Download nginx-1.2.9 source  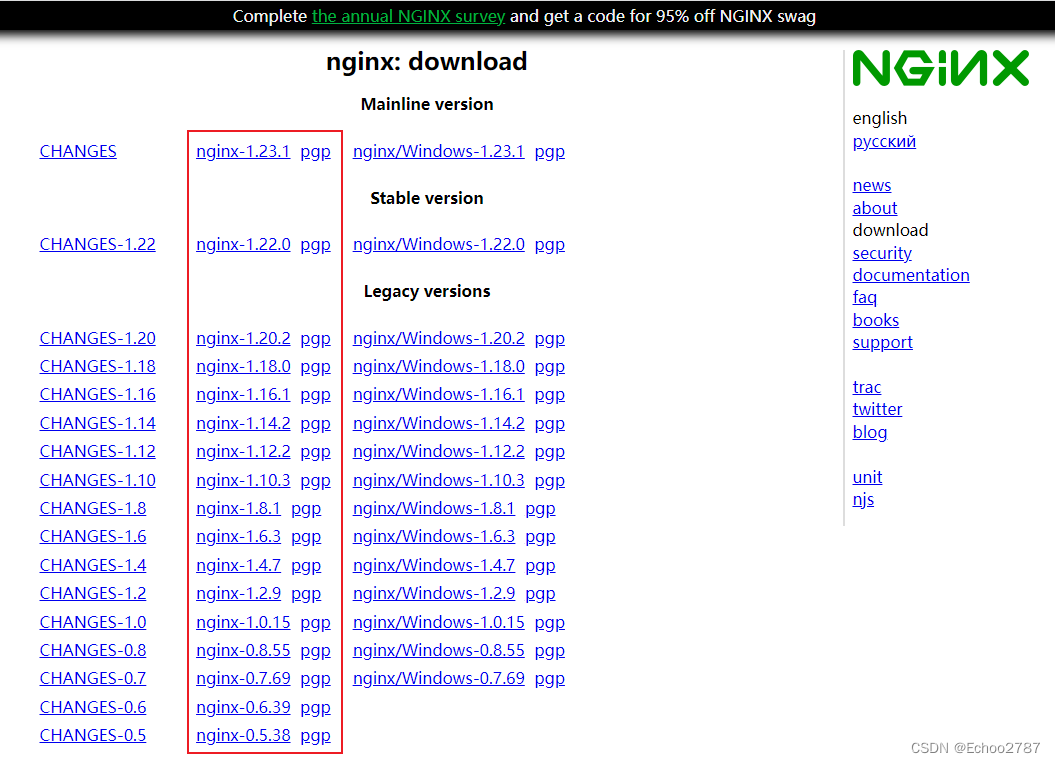[238, 593]
